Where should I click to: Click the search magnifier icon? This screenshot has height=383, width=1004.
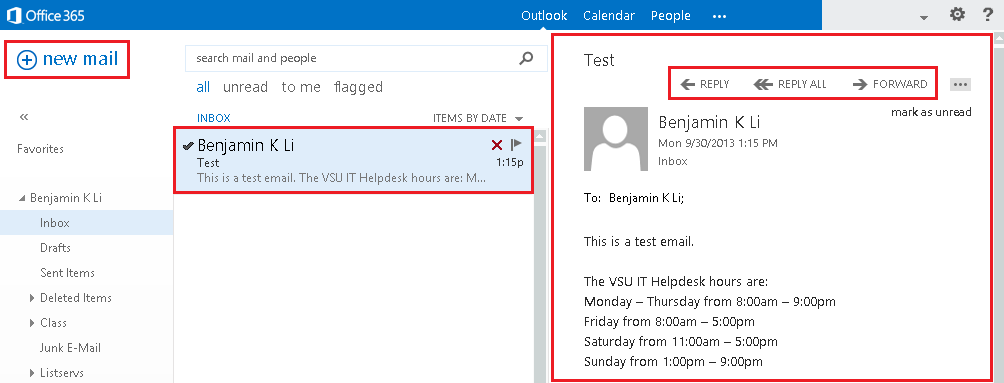click(526, 58)
